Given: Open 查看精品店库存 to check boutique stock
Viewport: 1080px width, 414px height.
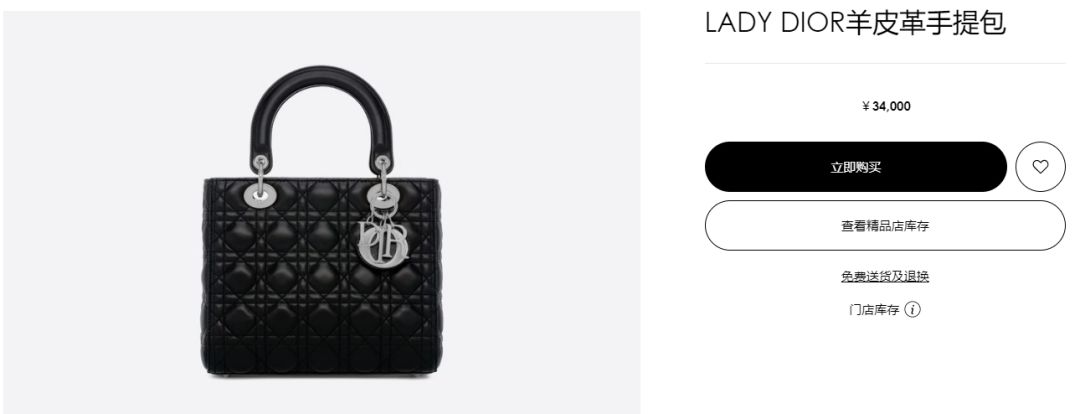Looking at the screenshot, I should 885,225.
